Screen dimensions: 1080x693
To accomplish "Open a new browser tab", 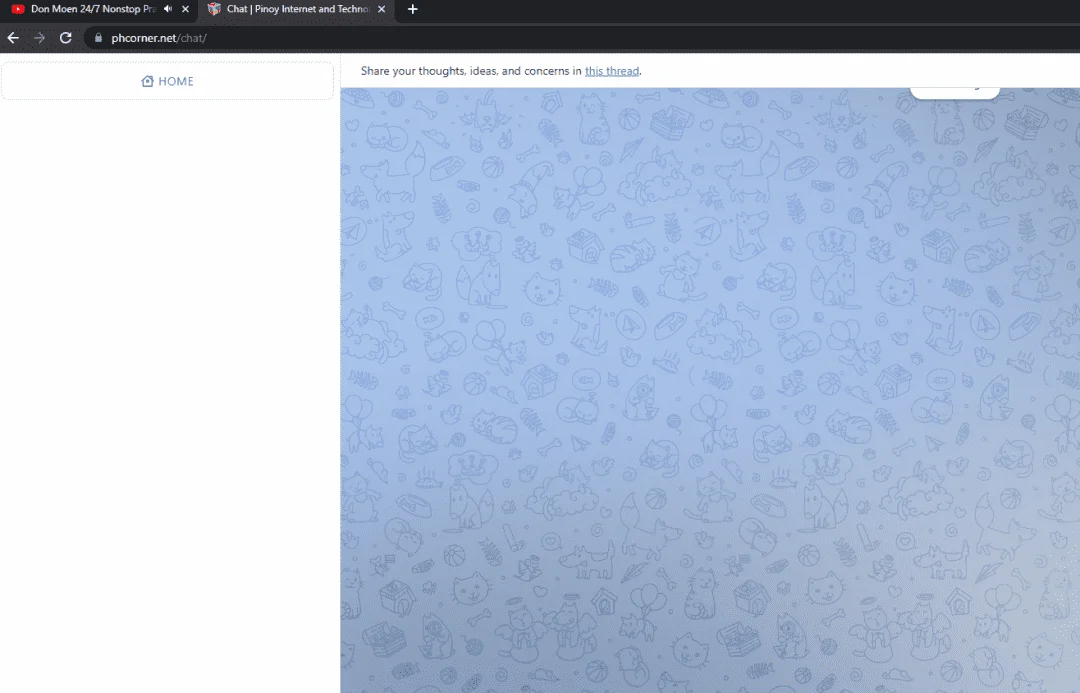I will tap(413, 9).
